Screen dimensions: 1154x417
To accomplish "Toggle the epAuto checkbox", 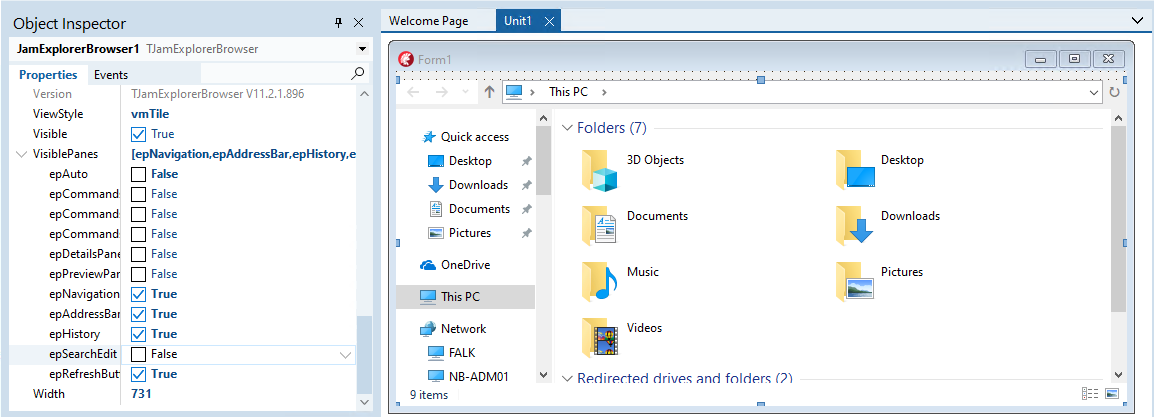I will click(x=138, y=174).
